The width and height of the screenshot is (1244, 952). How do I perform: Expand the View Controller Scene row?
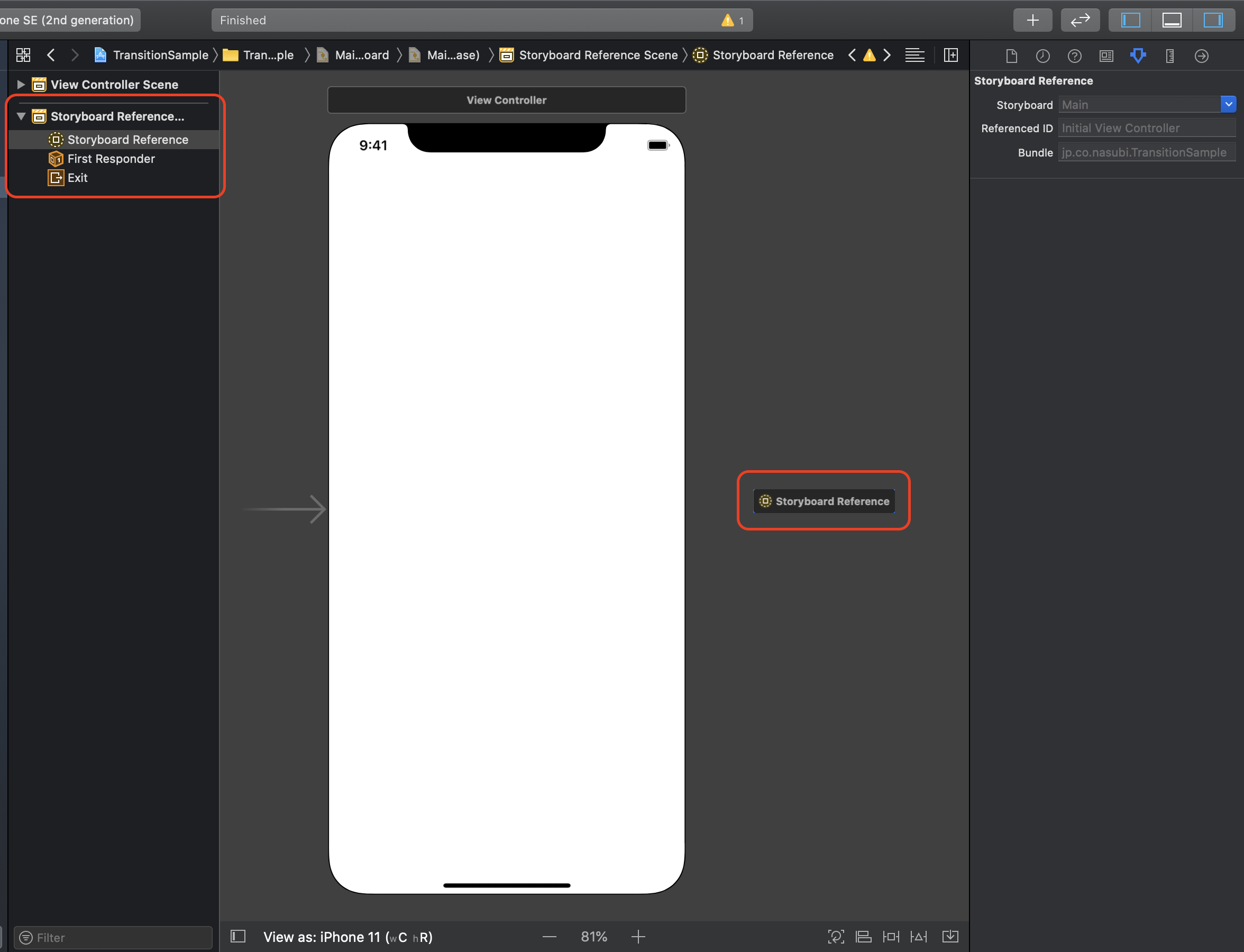(21, 85)
